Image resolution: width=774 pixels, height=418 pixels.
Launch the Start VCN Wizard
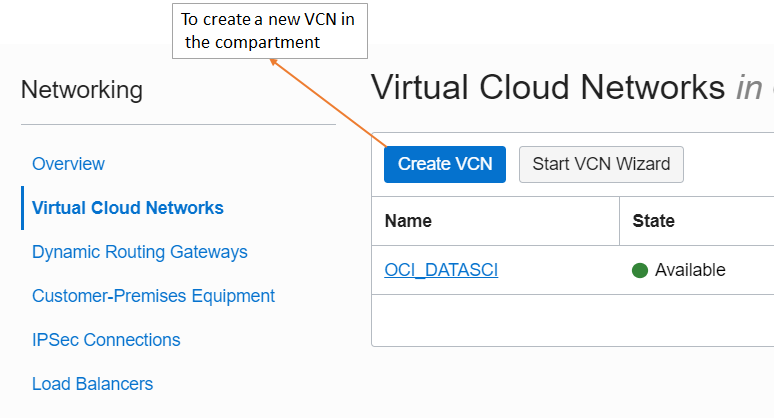pos(601,164)
